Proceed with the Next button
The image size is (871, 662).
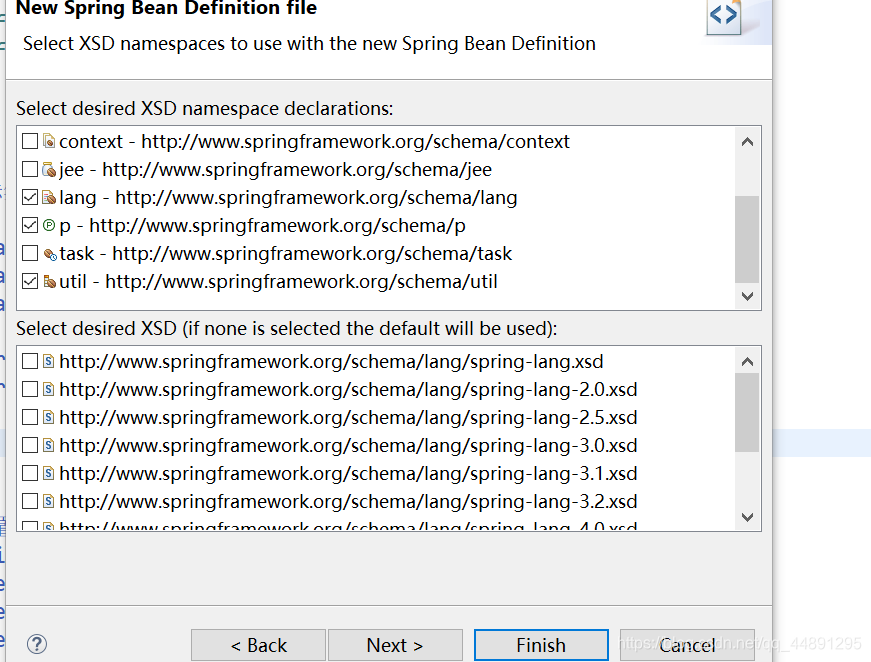click(x=395, y=645)
